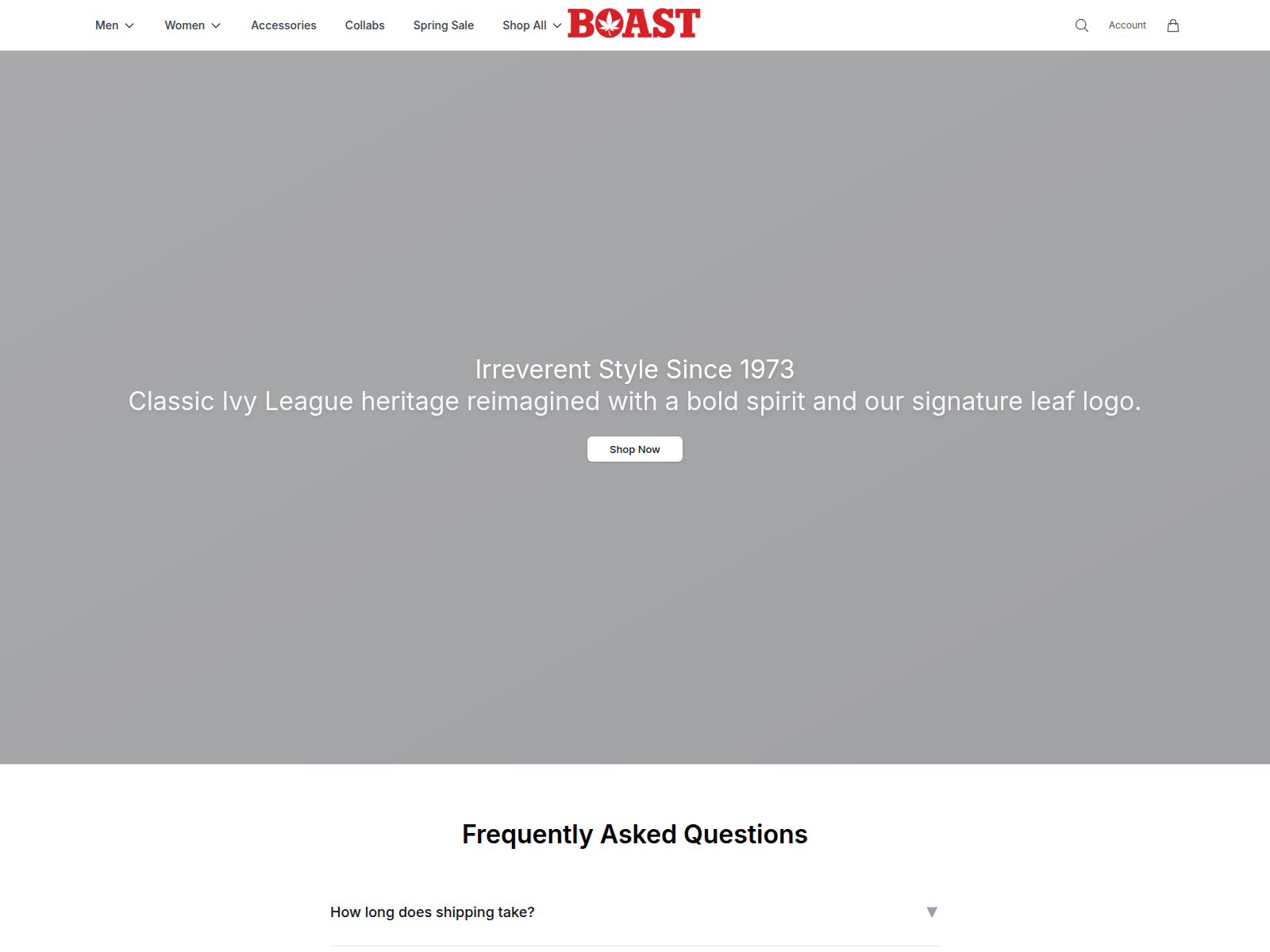Expand the shipping FAQ triangle arrow
1270x952 pixels.
[x=932, y=912]
